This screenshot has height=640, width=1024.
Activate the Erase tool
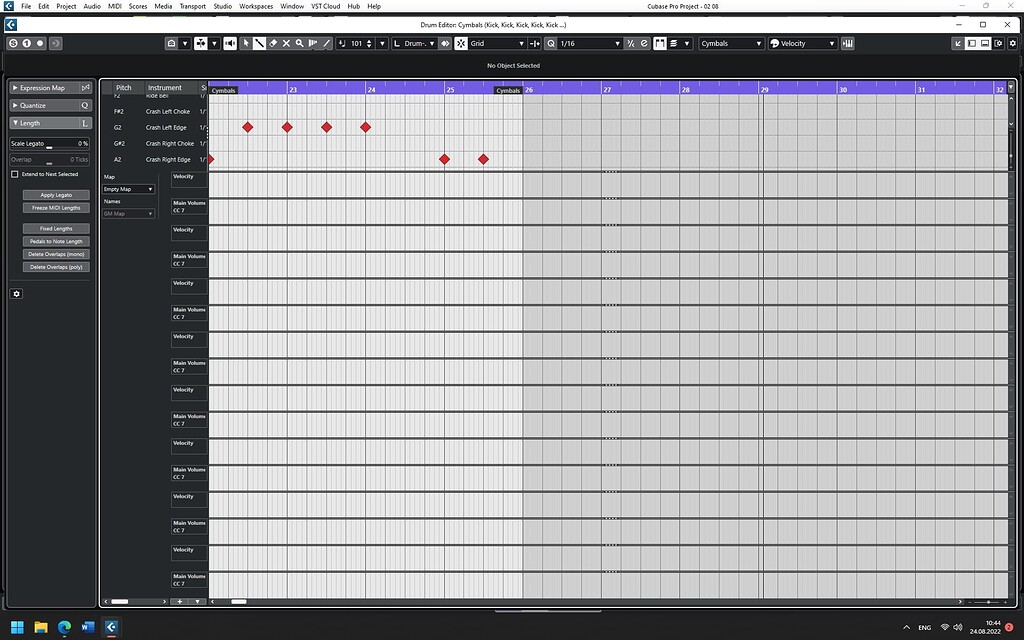tap(271, 43)
